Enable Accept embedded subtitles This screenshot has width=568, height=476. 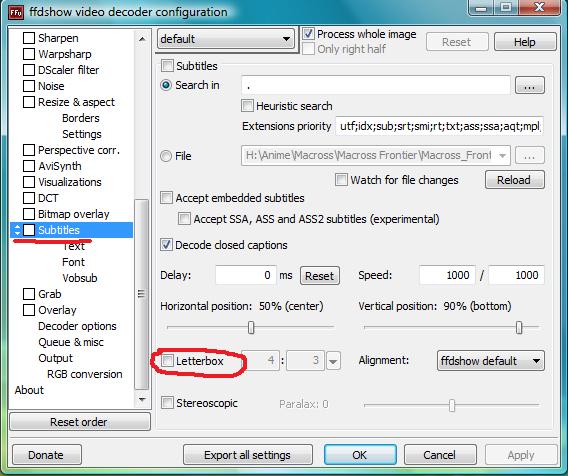(166, 198)
